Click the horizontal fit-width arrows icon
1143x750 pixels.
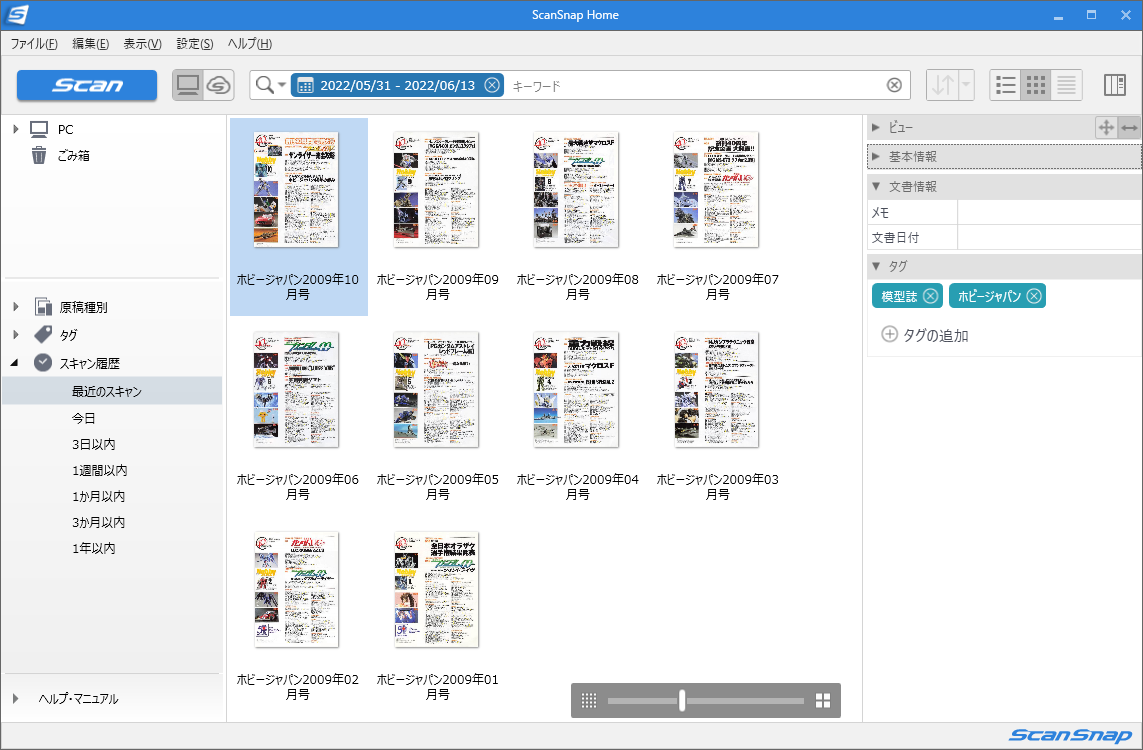click(1129, 128)
